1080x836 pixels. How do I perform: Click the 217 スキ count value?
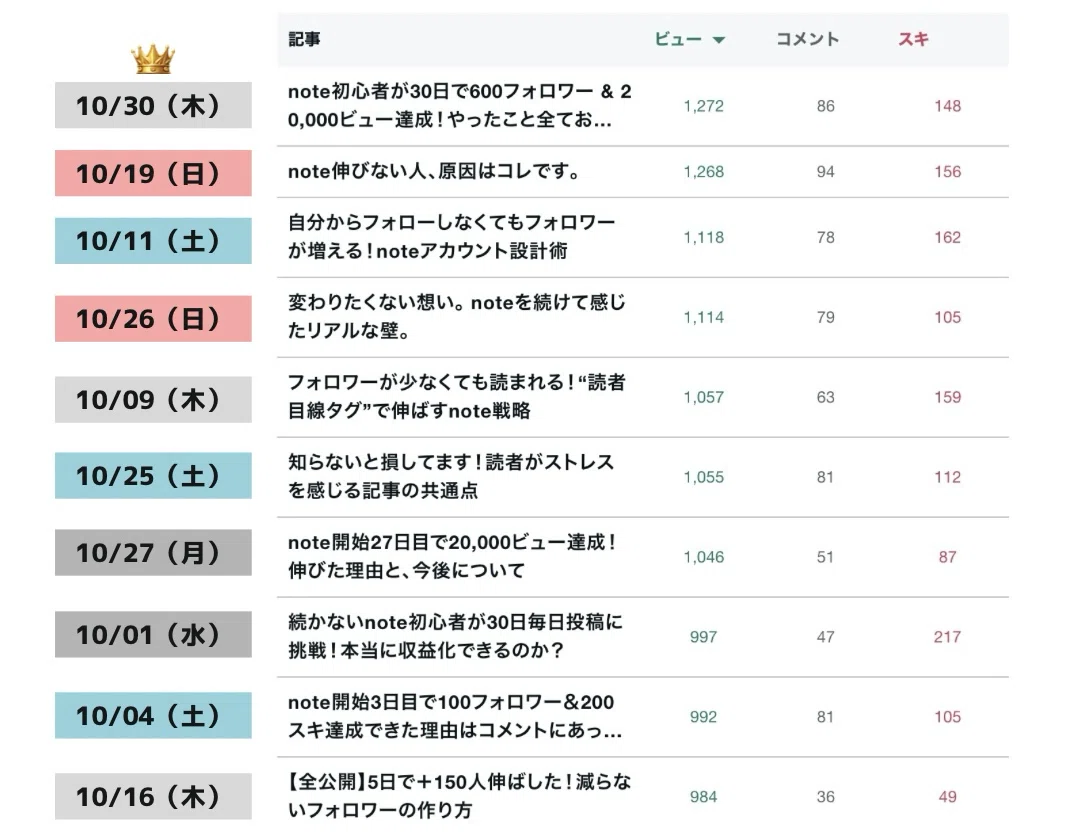pyautogui.click(x=947, y=637)
